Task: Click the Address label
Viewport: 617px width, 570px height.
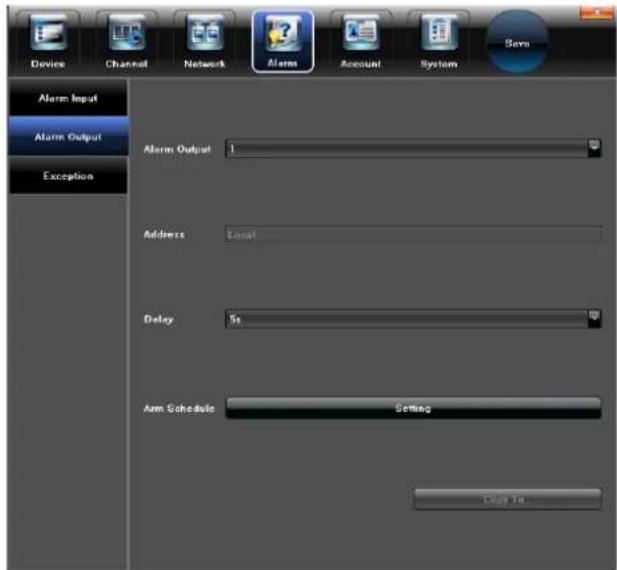Action: [164, 234]
